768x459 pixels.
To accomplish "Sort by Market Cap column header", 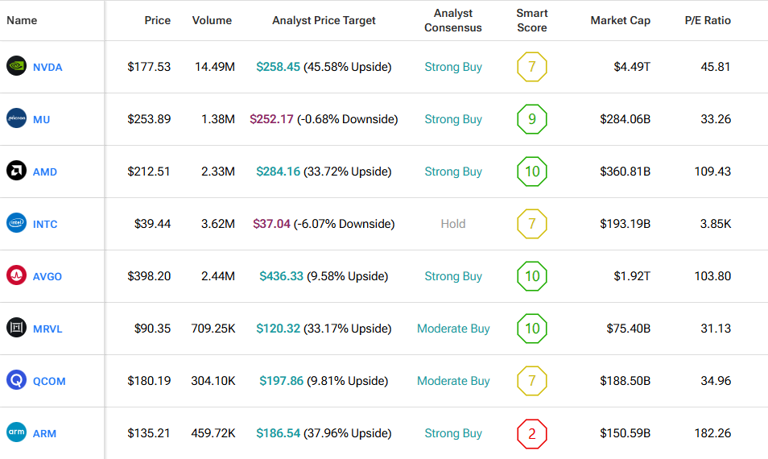I will click(620, 20).
